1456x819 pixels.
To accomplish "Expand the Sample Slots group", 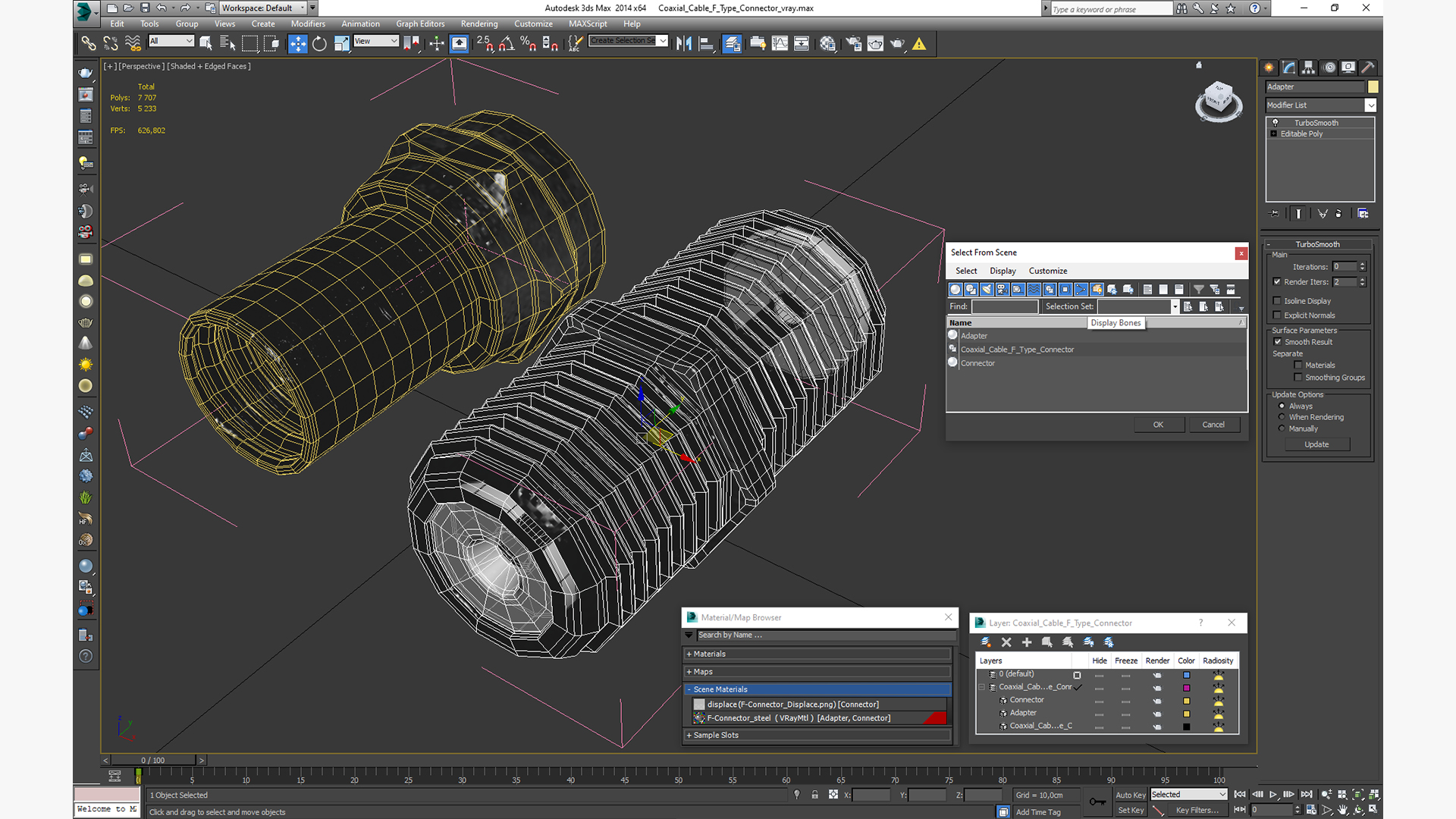I will click(817, 735).
